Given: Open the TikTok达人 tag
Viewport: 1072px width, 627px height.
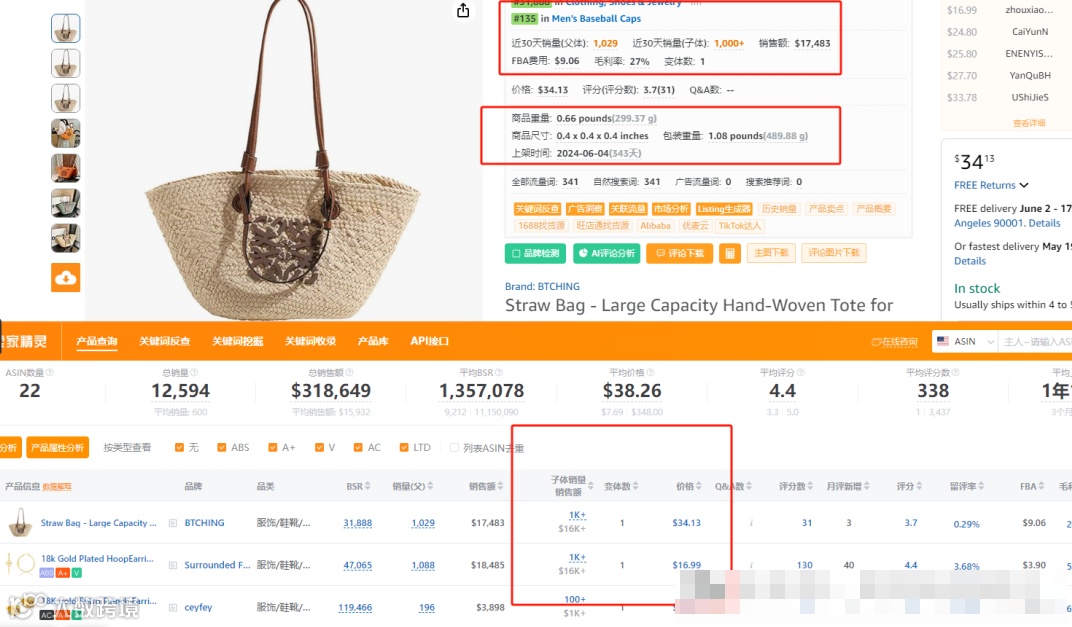Looking at the screenshot, I should coord(739,226).
